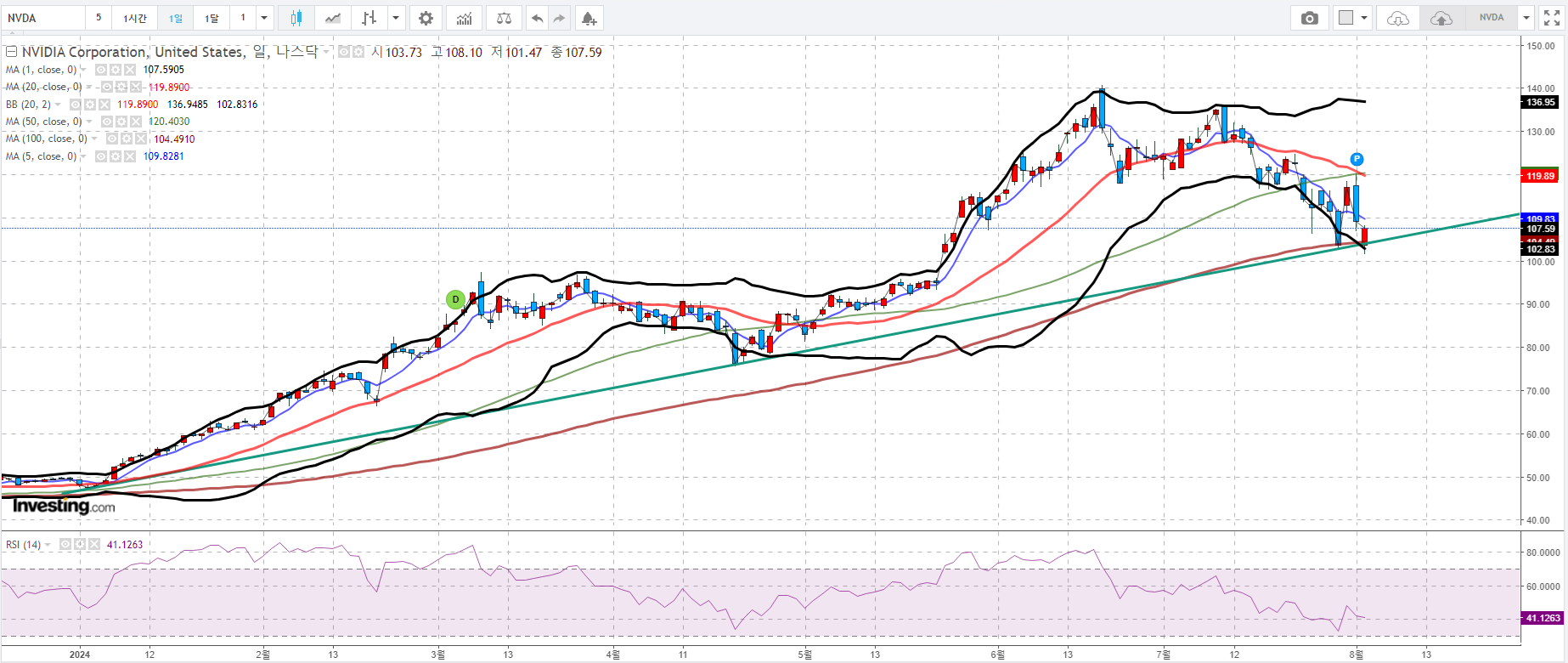Expand the MA (1, close, 0) legend arrow

coord(83,70)
